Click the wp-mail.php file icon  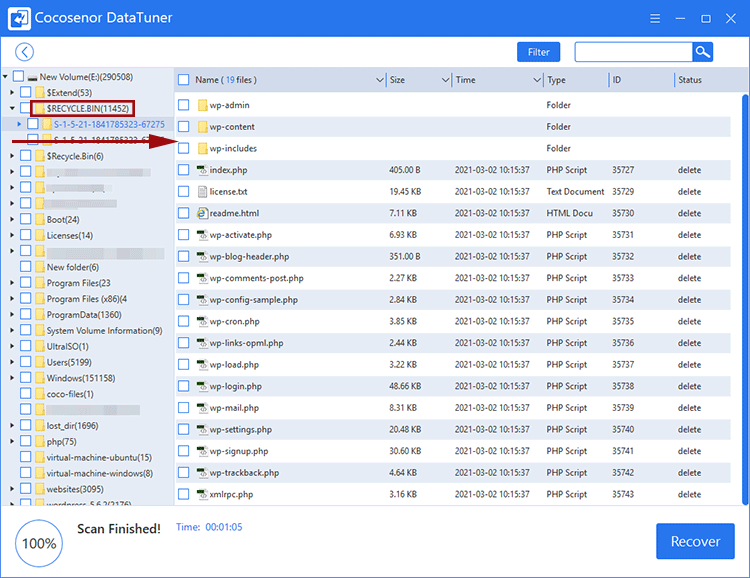coord(202,408)
